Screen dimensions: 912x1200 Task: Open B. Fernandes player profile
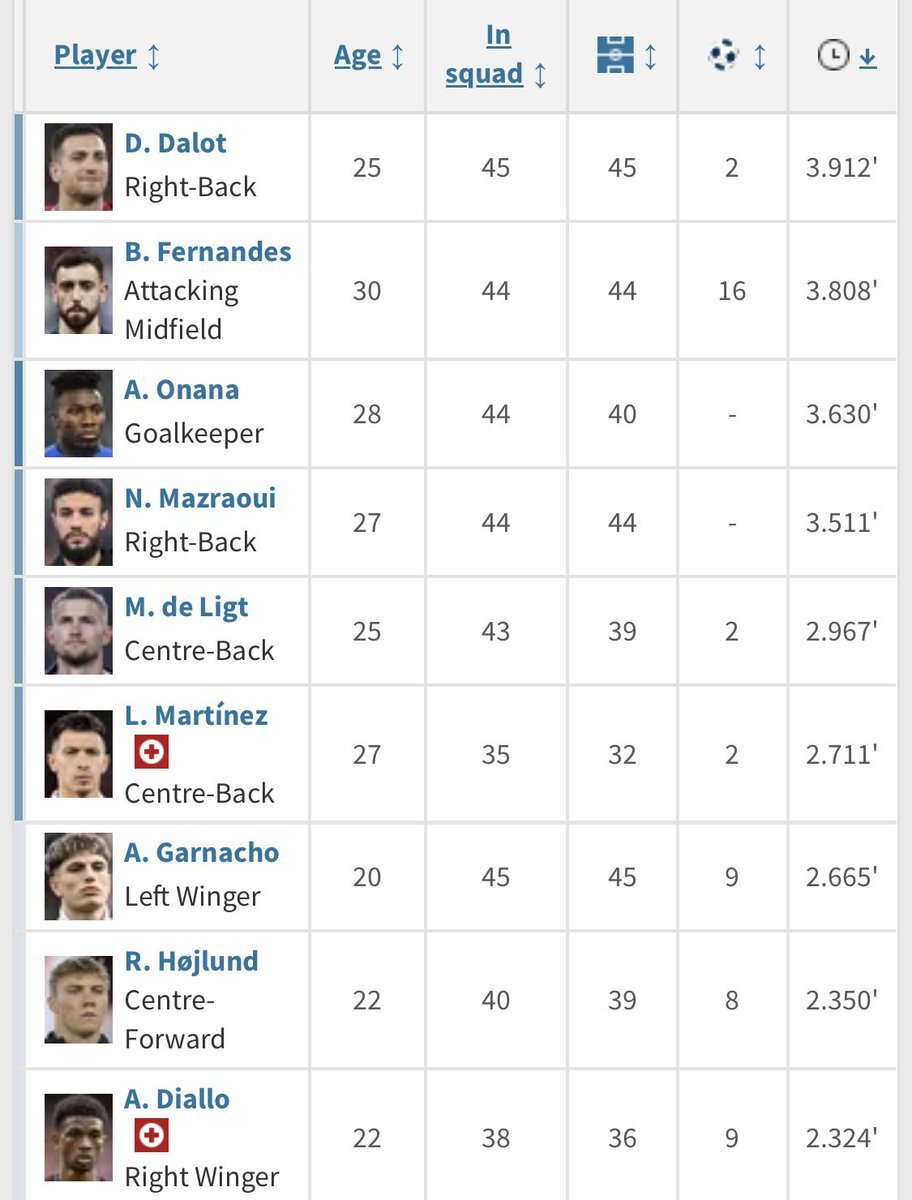208,251
